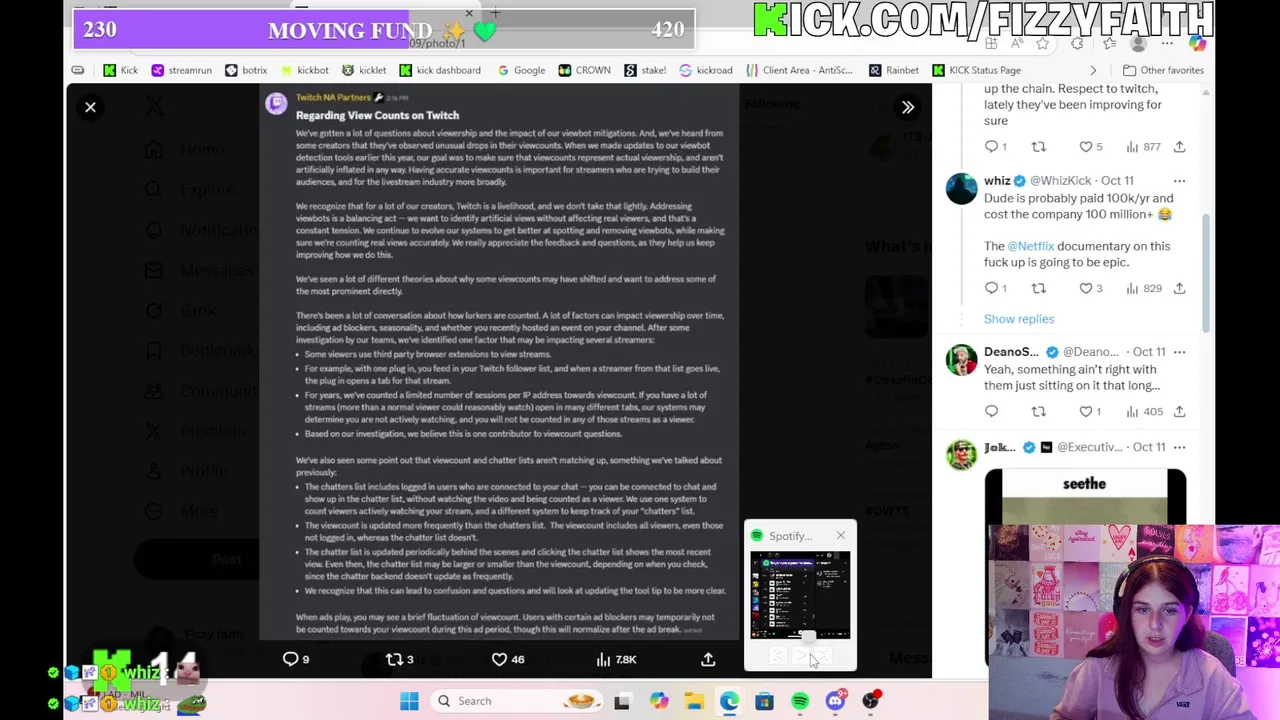This screenshot has height=720, width=1280.
Task: Open the more menu on Jok's comment
Action: (x=1179, y=447)
